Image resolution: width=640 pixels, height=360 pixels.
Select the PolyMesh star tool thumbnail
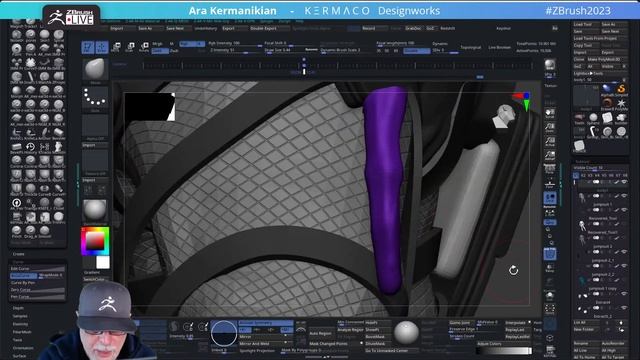[621, 103]
